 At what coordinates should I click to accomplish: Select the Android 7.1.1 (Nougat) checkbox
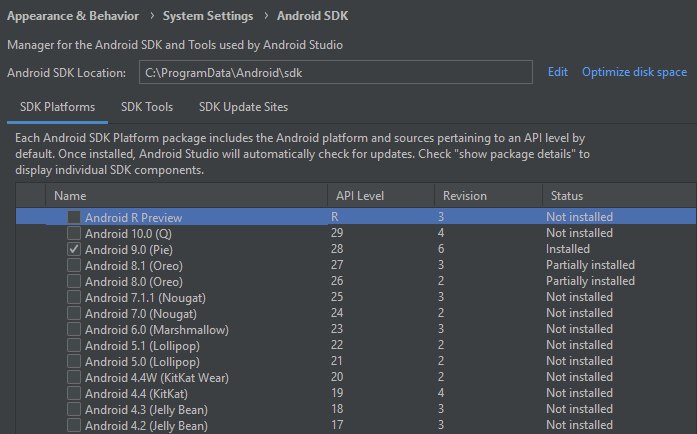[x=74, y=297]
